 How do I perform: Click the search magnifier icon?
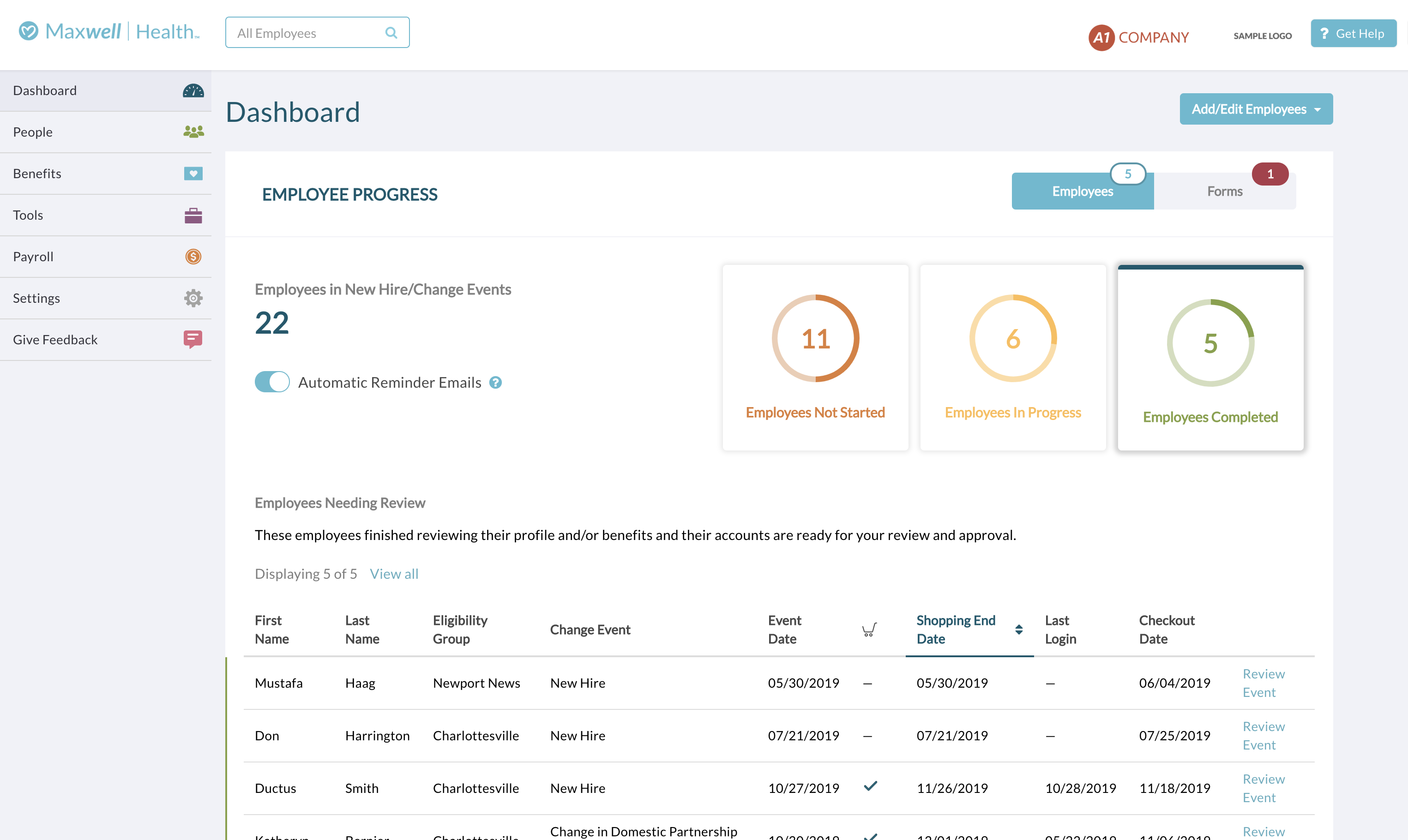click(391, 33)
